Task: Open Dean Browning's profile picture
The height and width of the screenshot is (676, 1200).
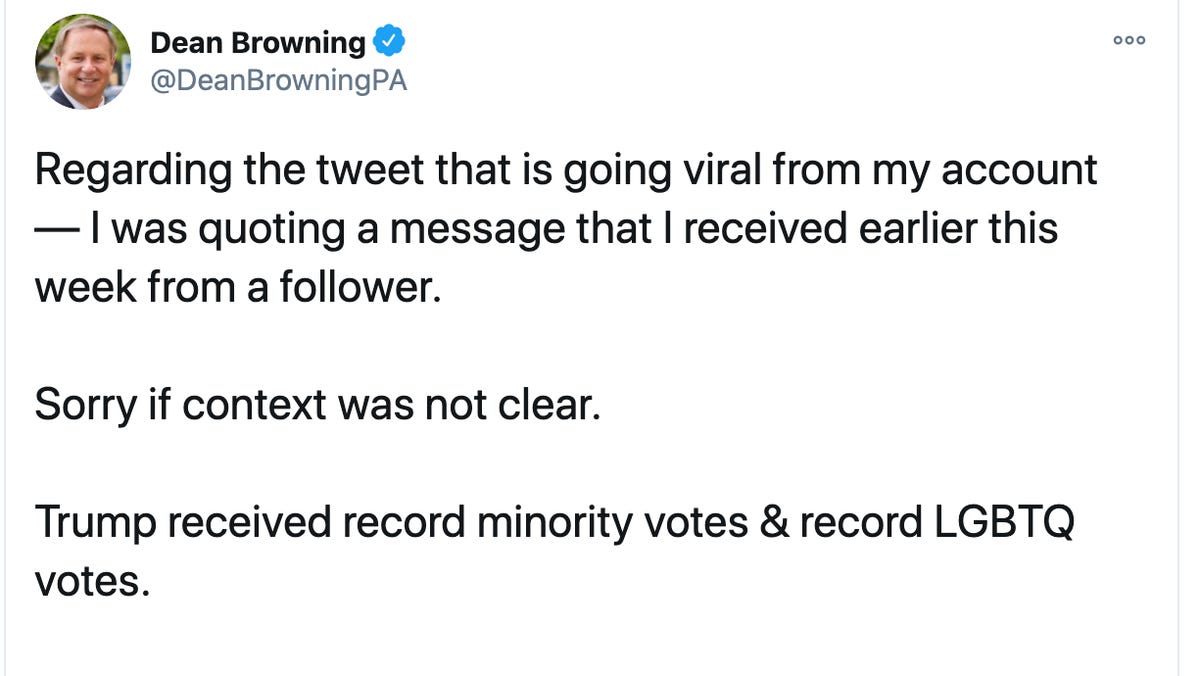Action: [83, 61]
